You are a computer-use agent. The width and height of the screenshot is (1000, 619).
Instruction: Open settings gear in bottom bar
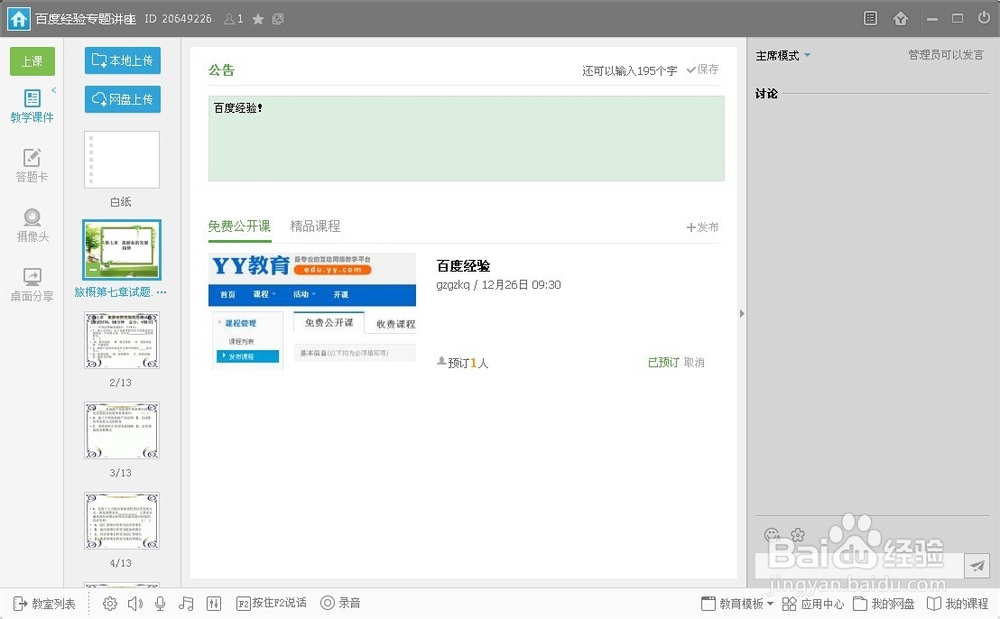click(110, 603)
